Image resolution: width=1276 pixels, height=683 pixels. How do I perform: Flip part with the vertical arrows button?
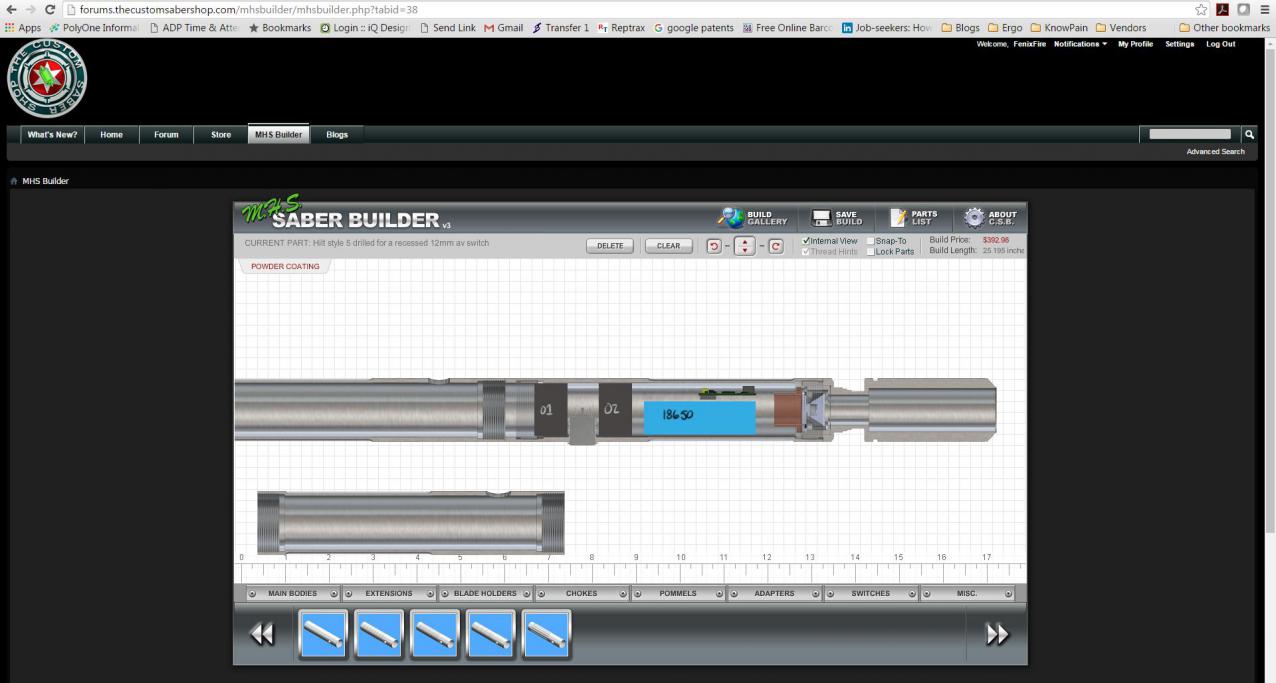744,246
